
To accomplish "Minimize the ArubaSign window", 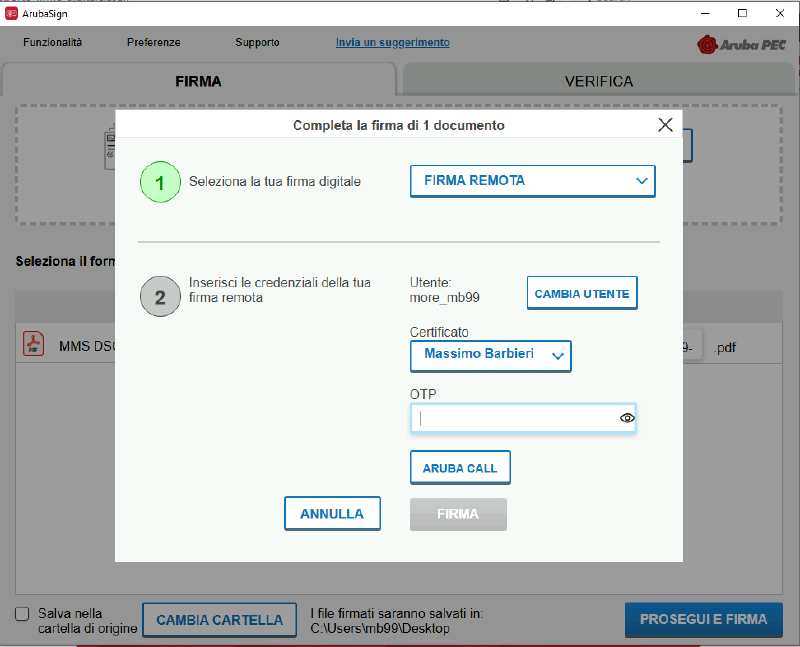I will [705, 13].
